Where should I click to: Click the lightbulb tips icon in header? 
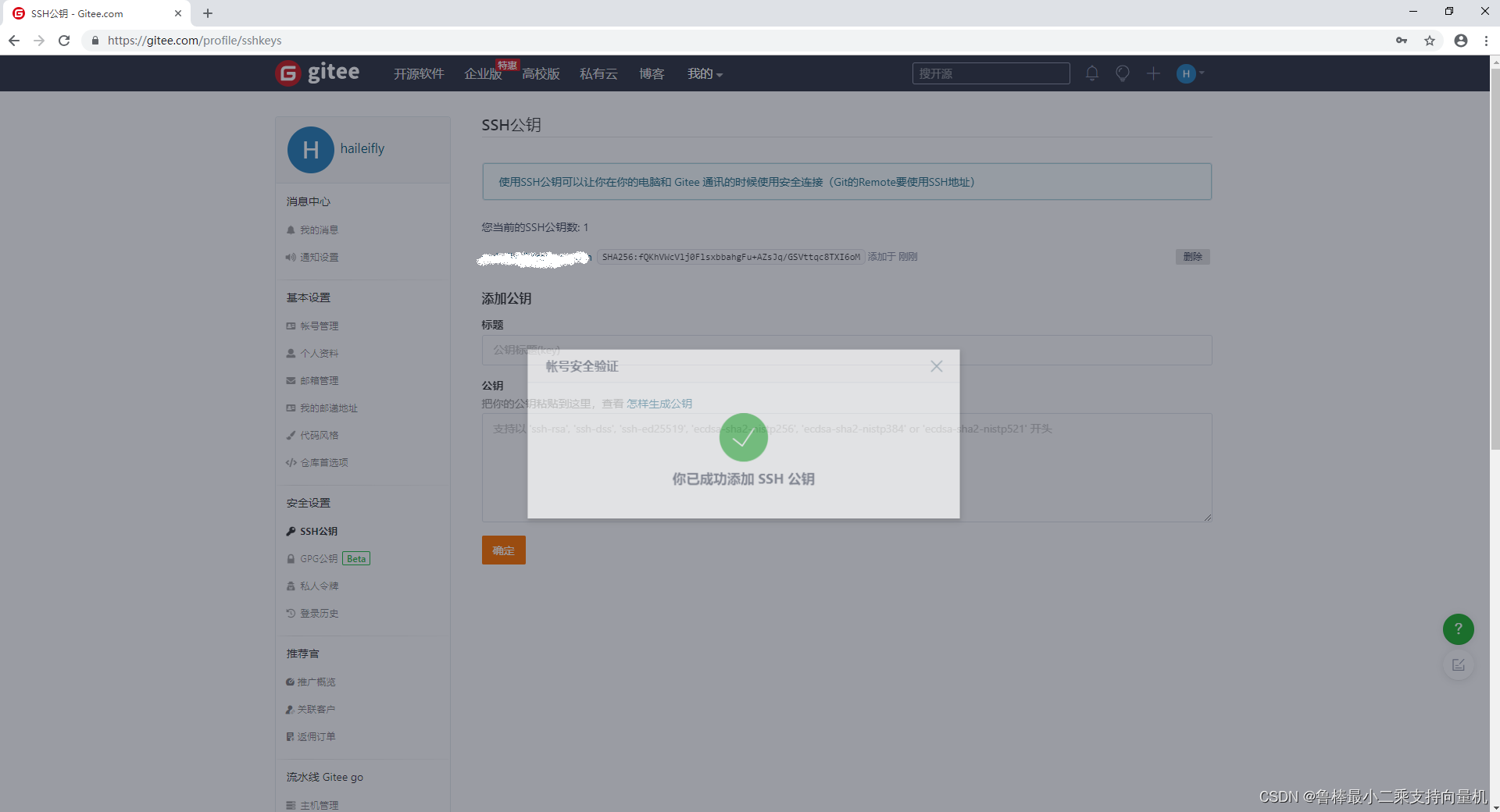point(1123,73)
